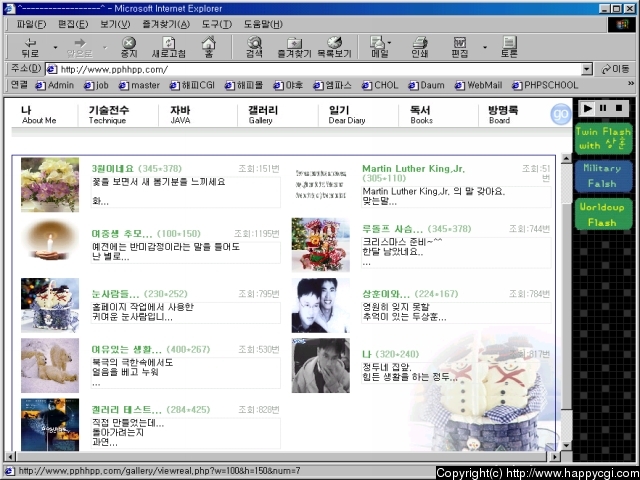Screen dimensions: 640x480
Task: Pause playback in the side player
Action: [x=603, y=108]
